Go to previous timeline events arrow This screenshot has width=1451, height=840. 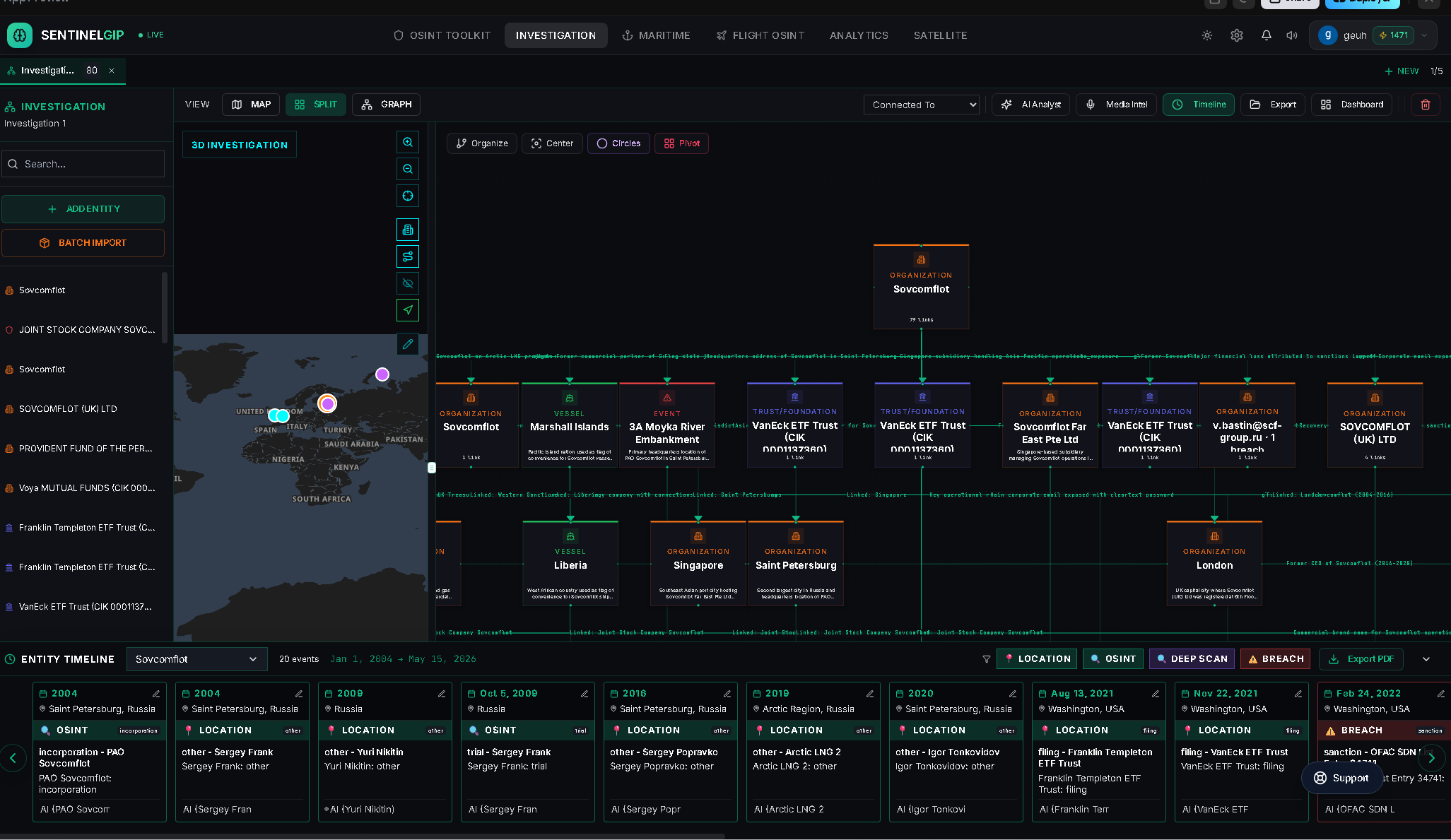click(13, 759)
